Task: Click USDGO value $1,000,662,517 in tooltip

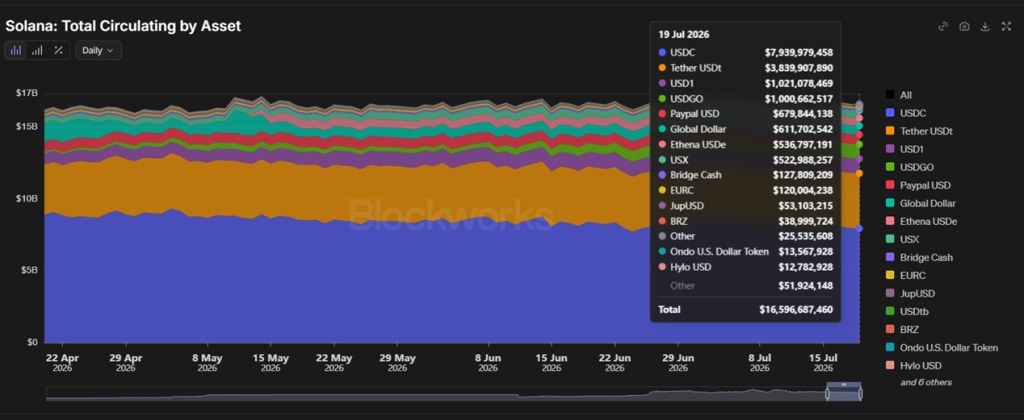Action: tap(799, 98)
